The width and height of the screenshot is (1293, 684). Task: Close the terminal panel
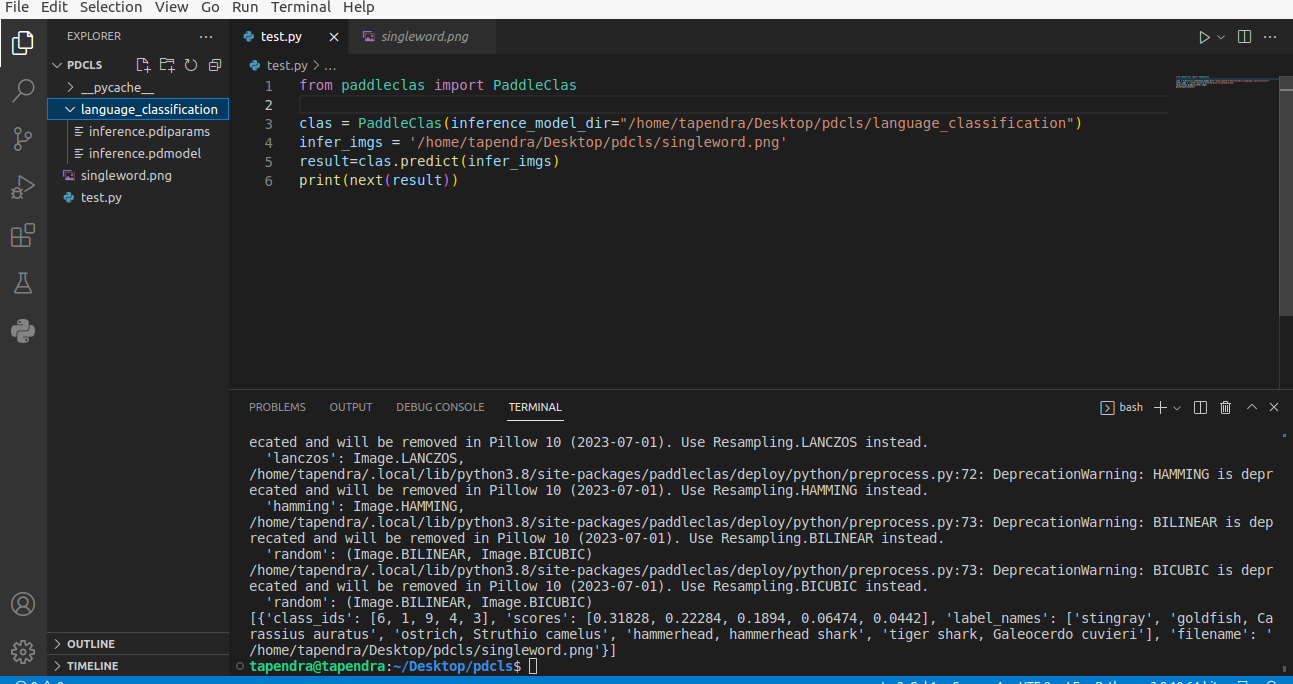[1274, 407]
